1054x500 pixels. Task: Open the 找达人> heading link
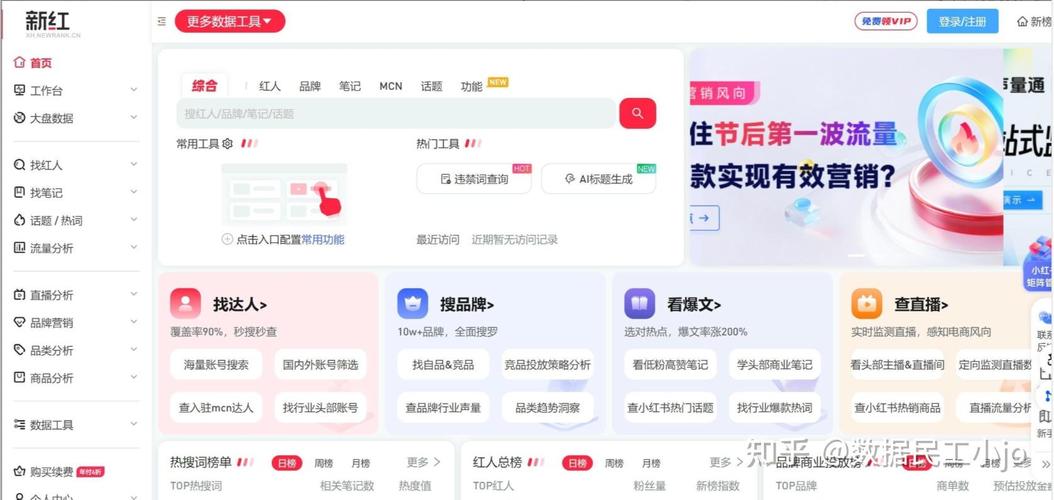pyautogui.click(x=240, y=304)
